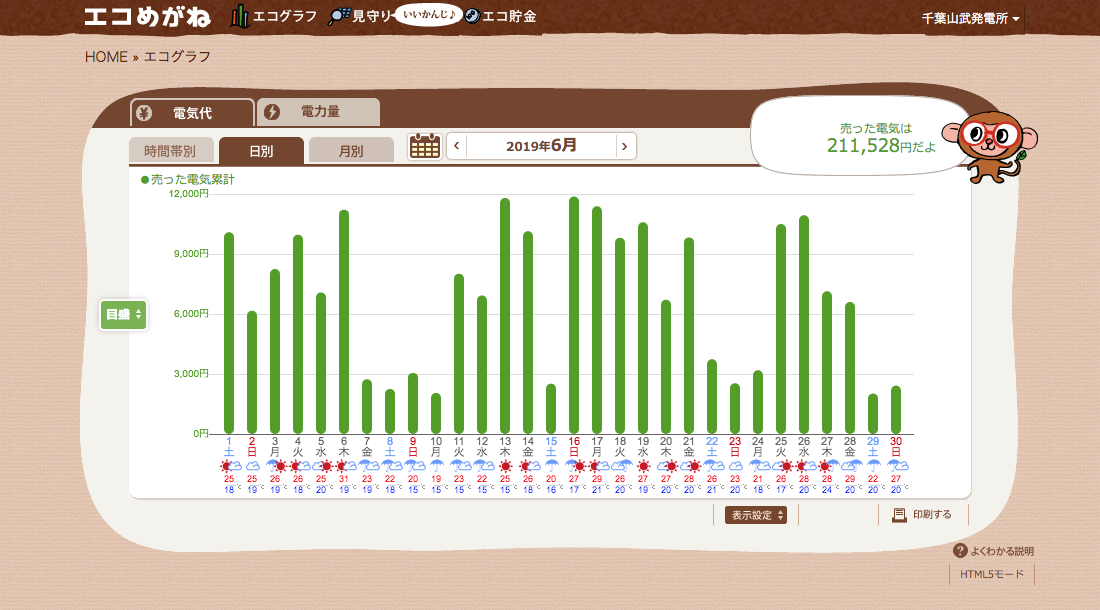This screenshot has height=610, width=1100.
Task: Click the 2019年6月 month display
Action: [x=541, y=146]
